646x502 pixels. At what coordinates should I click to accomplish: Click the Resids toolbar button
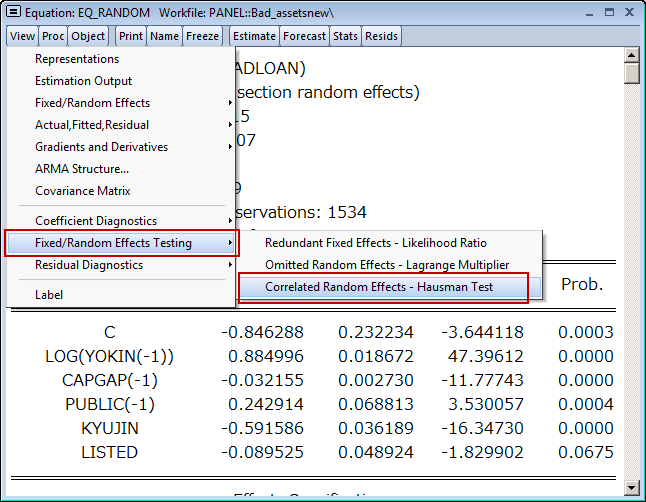tap(381, 36)
